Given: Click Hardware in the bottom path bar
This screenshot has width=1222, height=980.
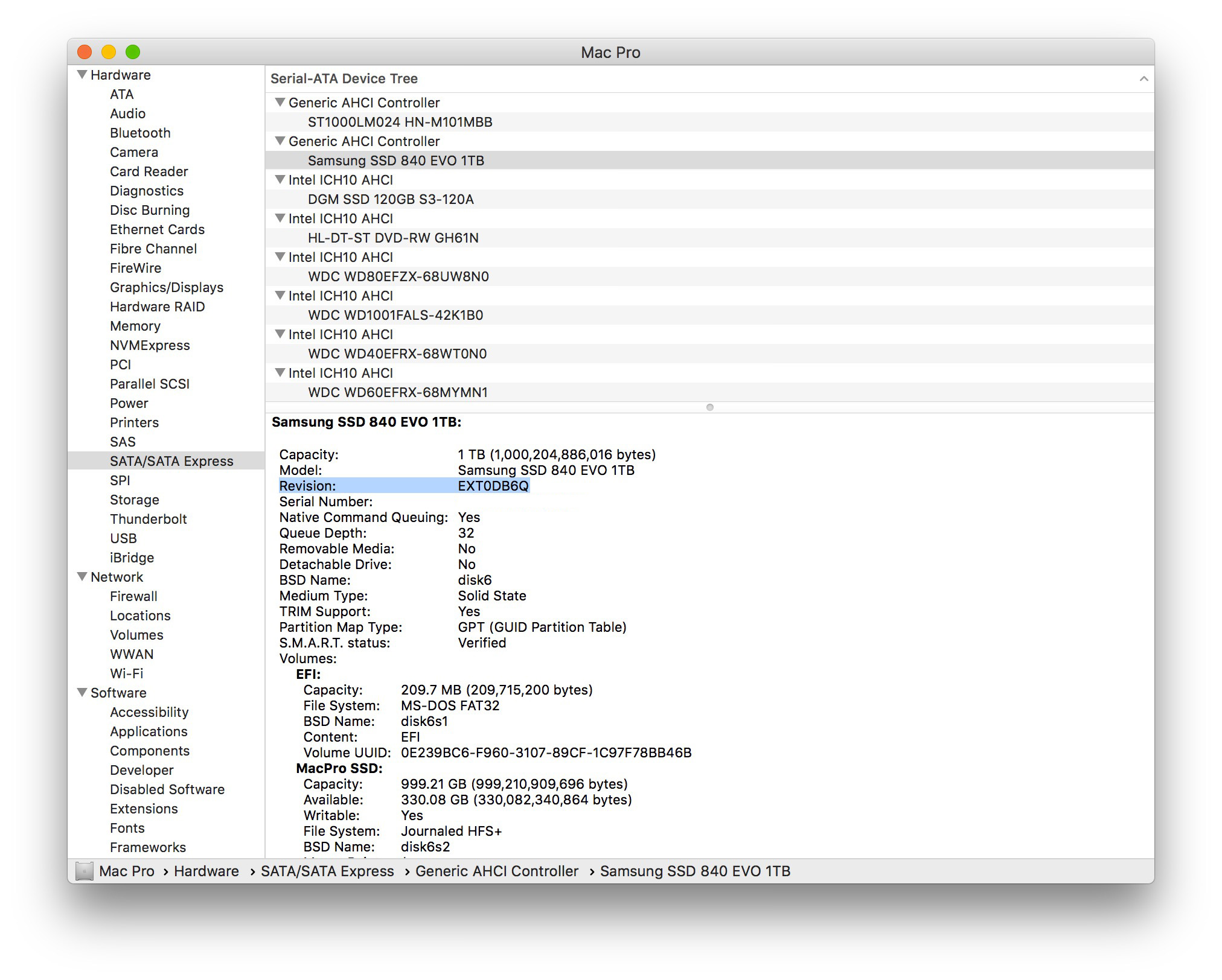Looking at the screenshot, I should (206, 871).
